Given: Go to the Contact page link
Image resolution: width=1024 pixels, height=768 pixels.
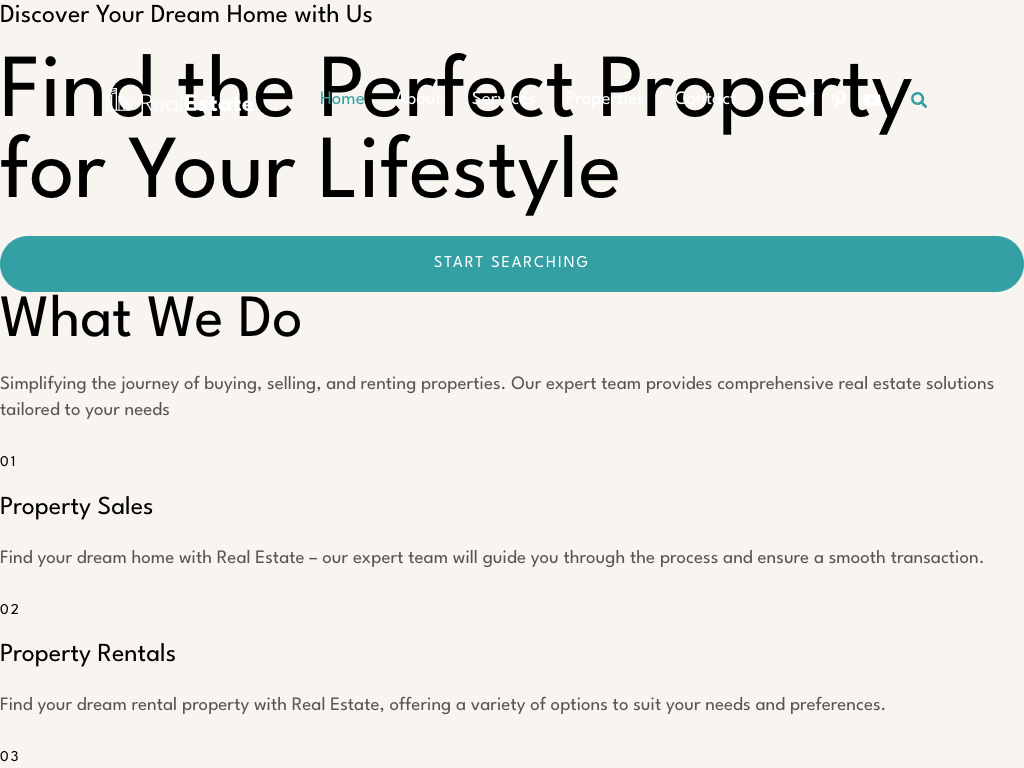Looking at the screenshot, I should (702, 99).
